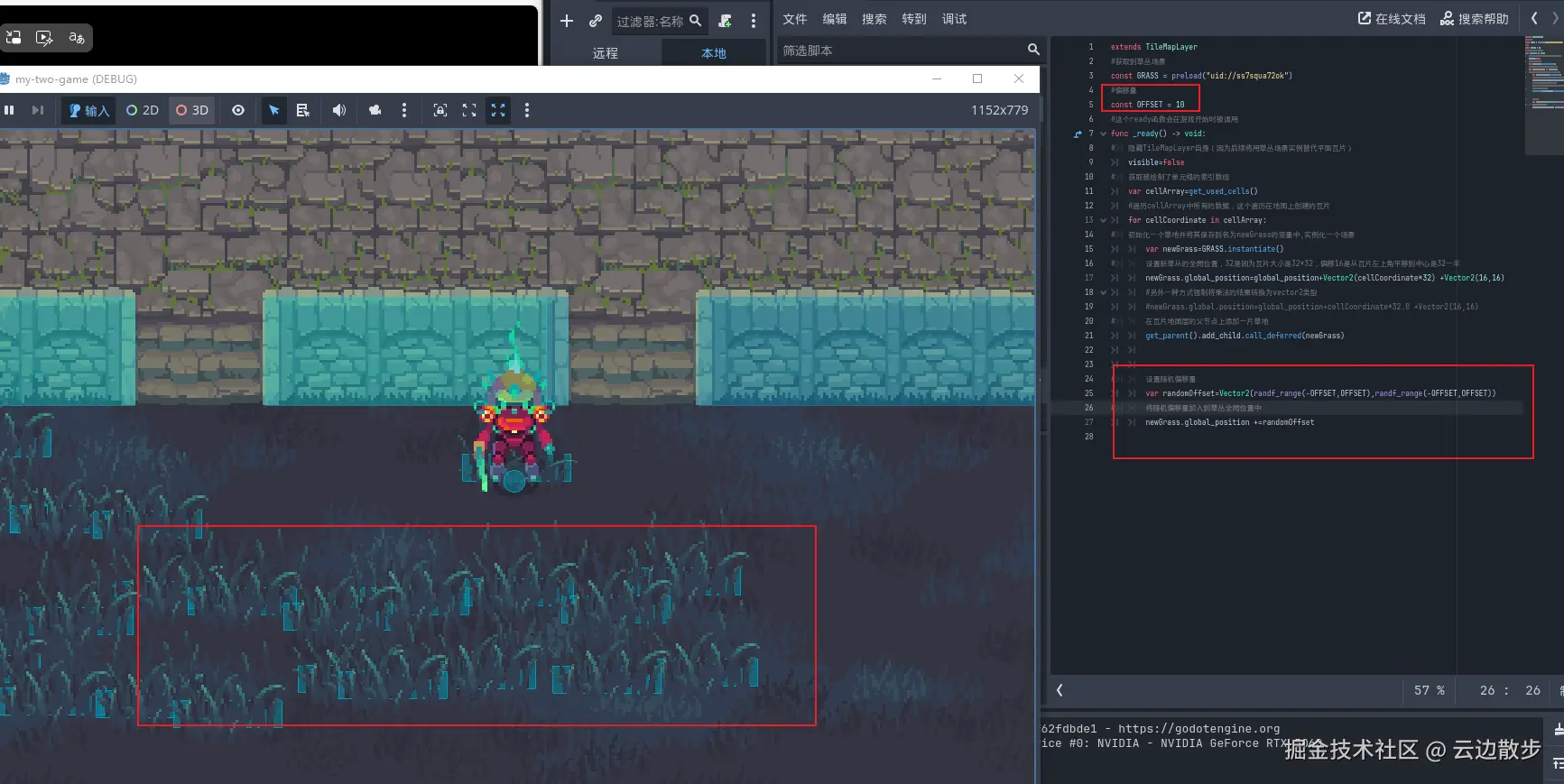This screenshot has height=784, width=1564.
Task: Click the 1152x779 resolution label
Action: 999,110
